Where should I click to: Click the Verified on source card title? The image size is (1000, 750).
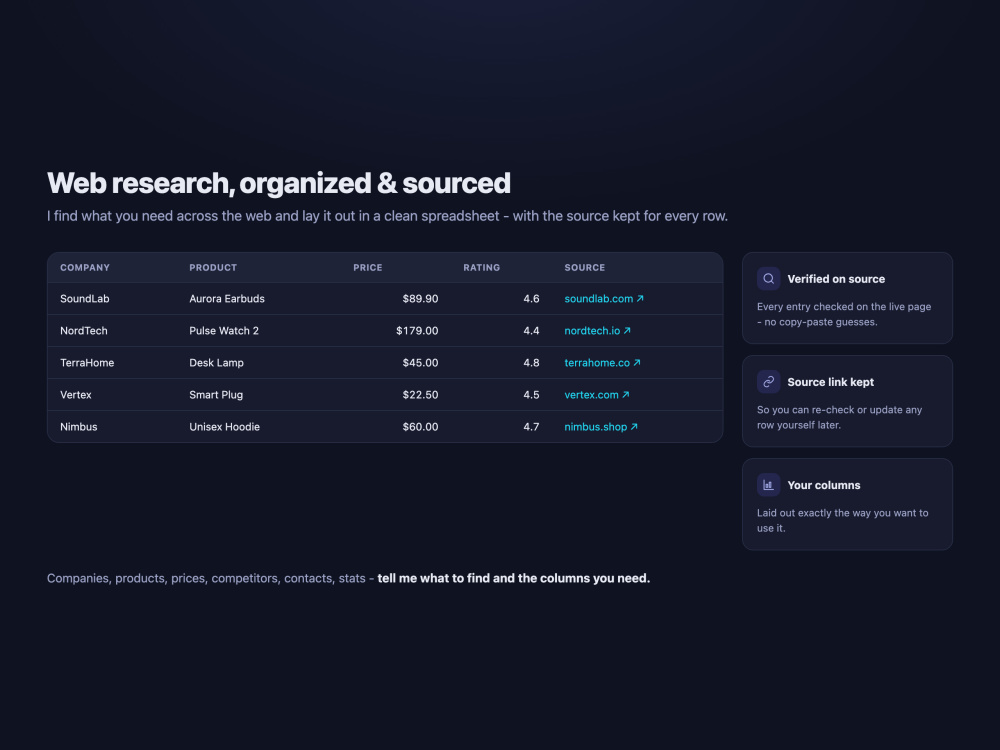coord(836,279)
